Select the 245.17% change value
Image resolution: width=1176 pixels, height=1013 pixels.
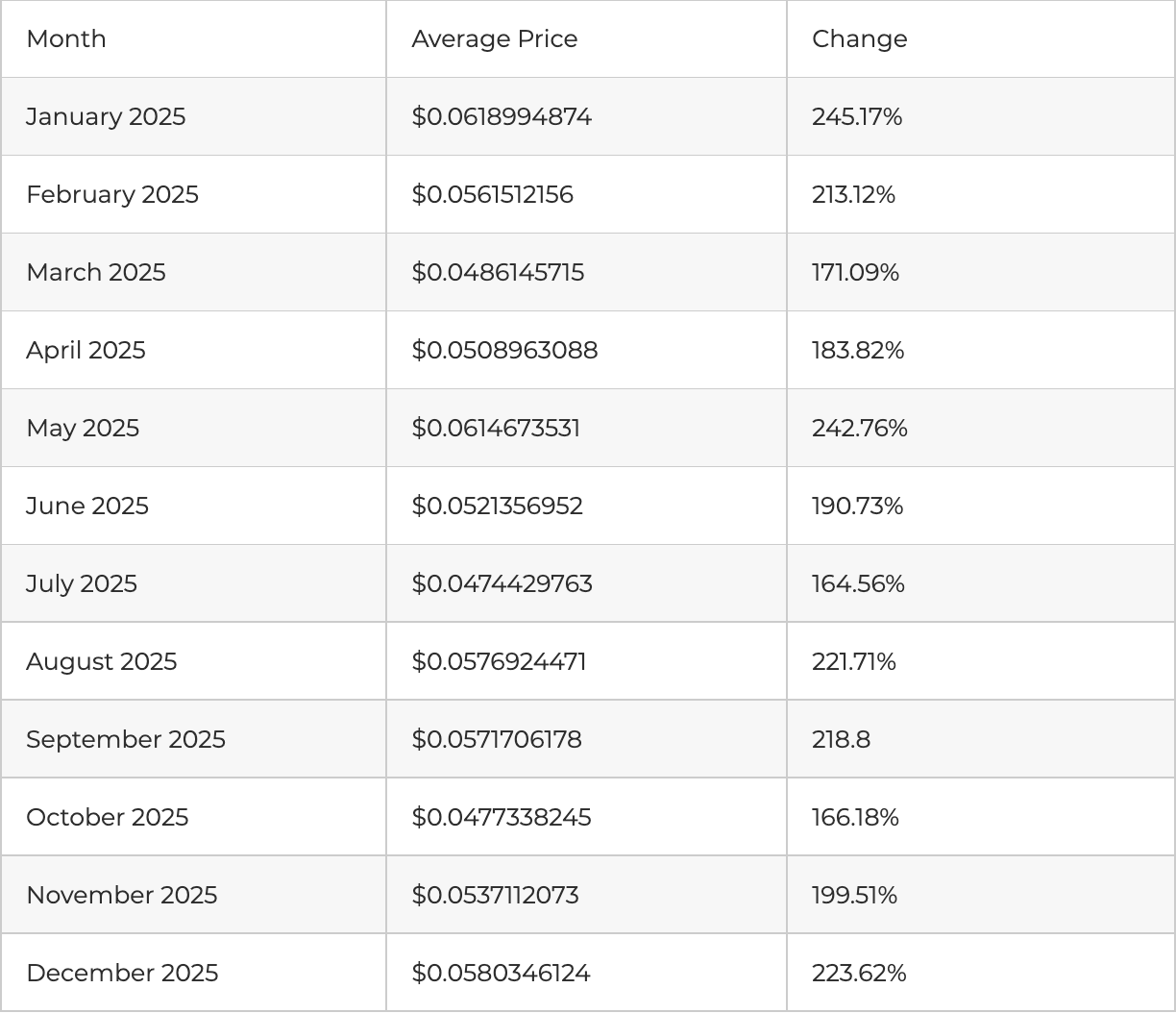click(x=857, y=117)
